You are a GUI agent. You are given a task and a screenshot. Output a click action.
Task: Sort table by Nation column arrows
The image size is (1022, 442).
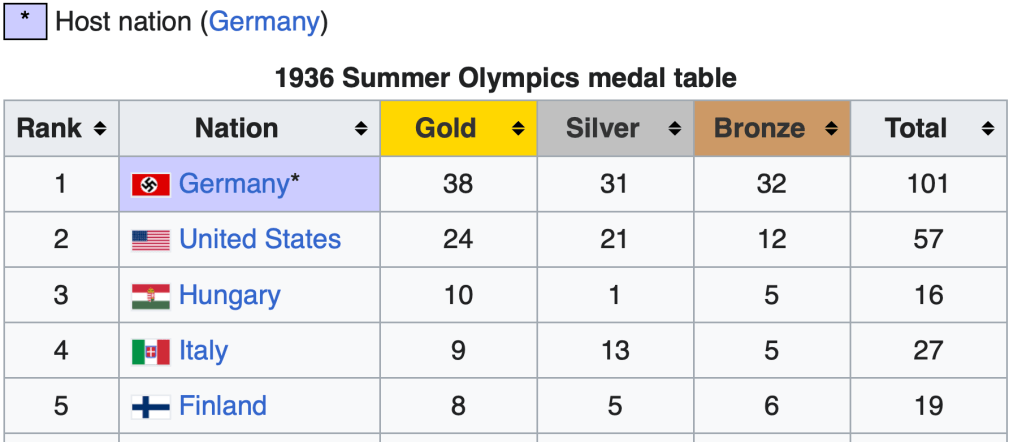360,129
